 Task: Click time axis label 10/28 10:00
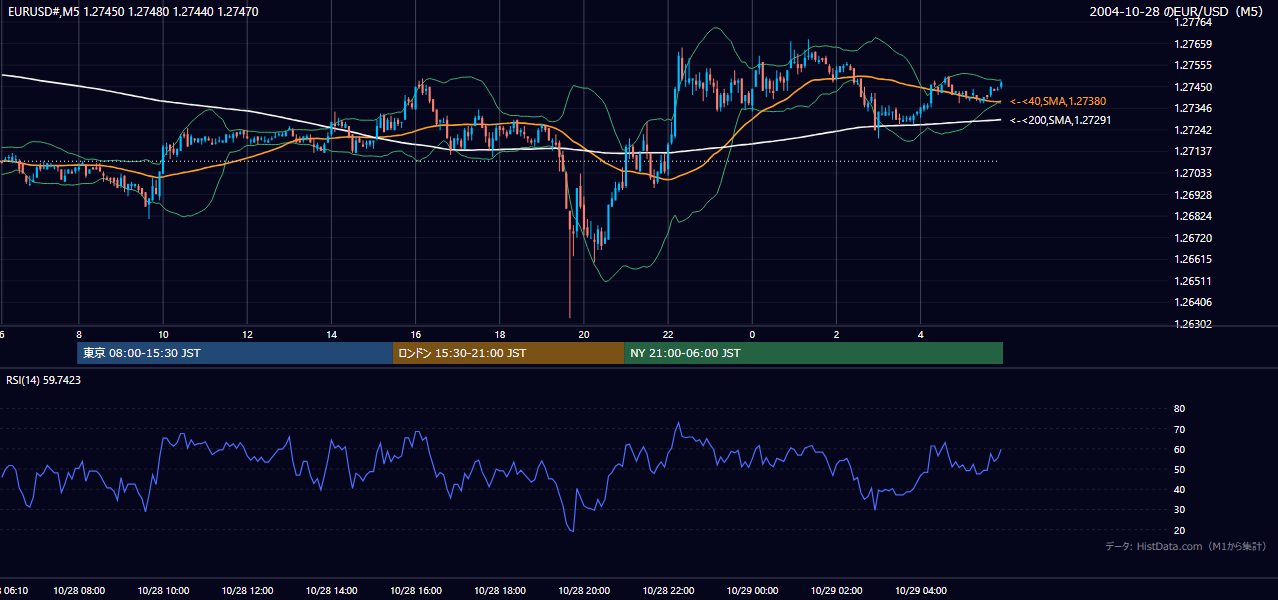click(162, 591)
